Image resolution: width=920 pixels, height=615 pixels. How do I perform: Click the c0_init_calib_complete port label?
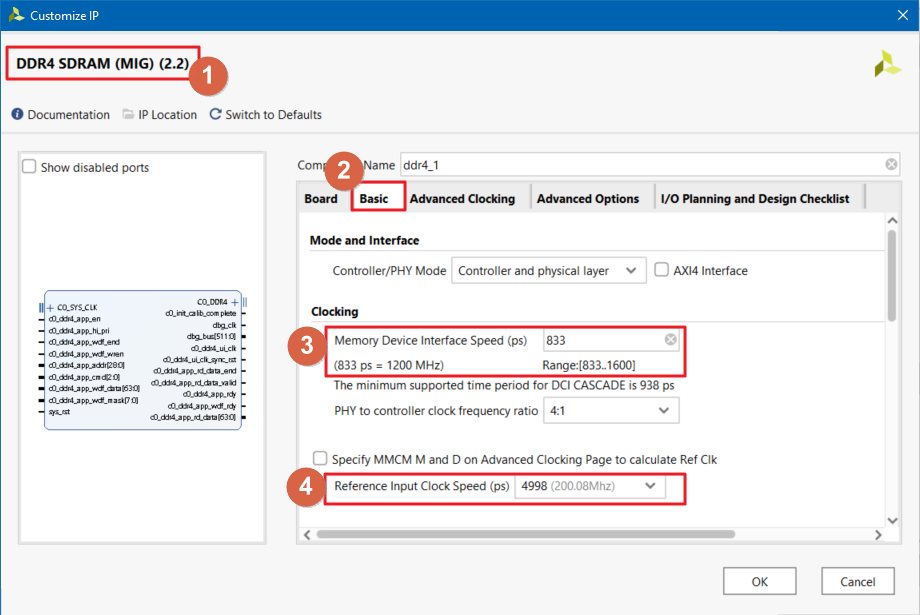pos(200,313)
